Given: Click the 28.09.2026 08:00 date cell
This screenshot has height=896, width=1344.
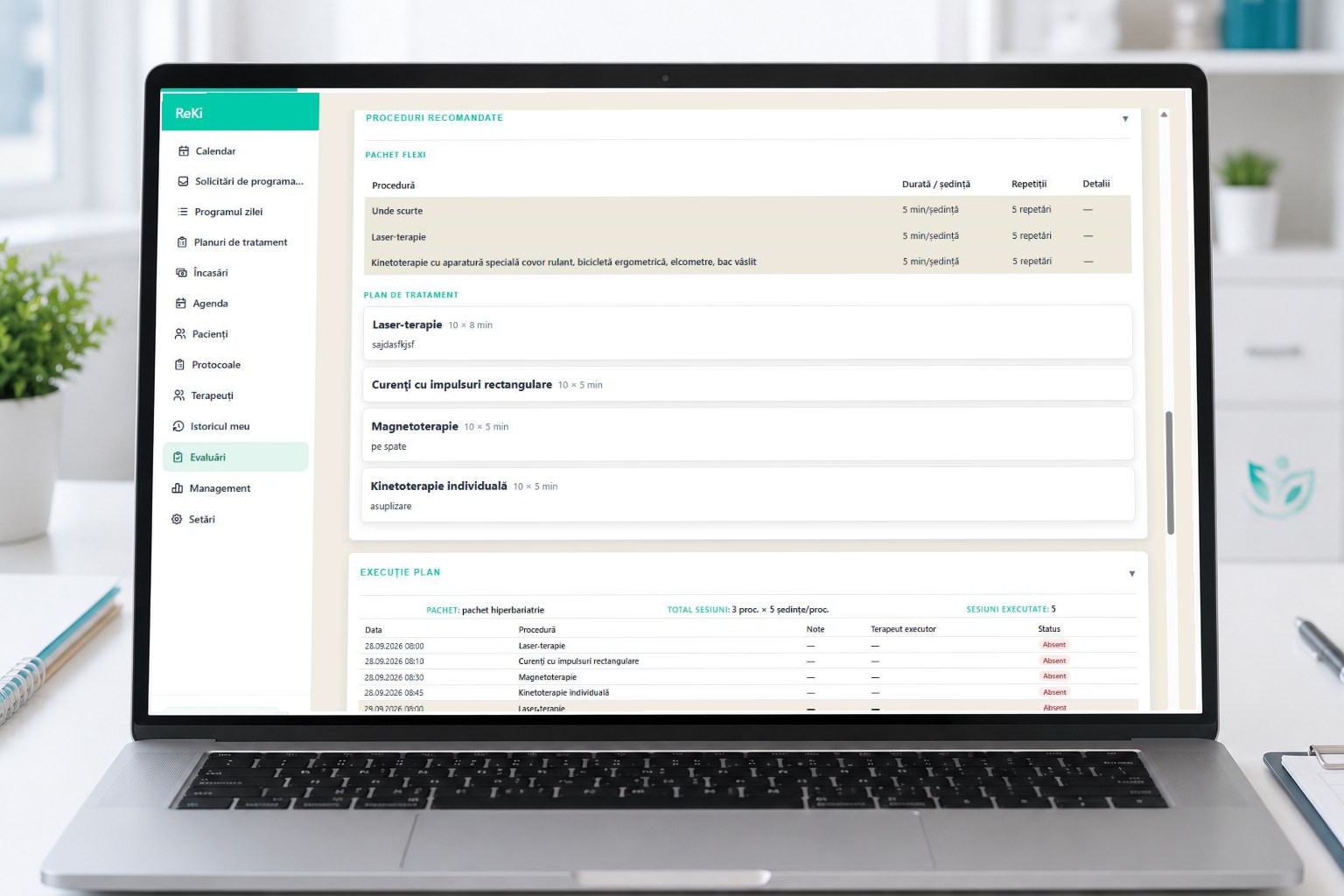Looking at the screenshot, I should point(394,646).
